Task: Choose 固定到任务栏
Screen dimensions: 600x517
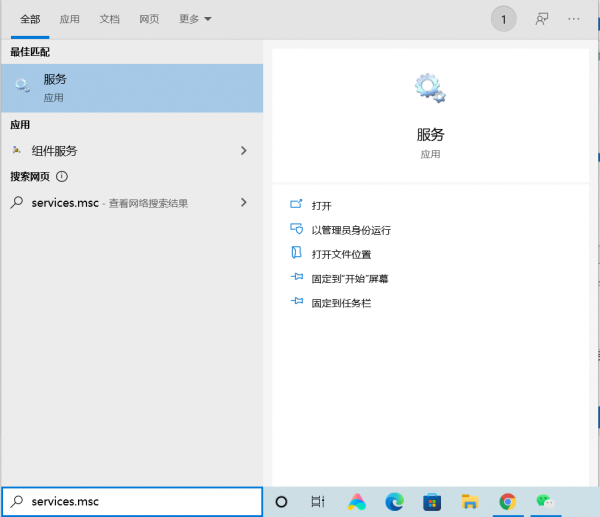Action: [x=341, y=303]
